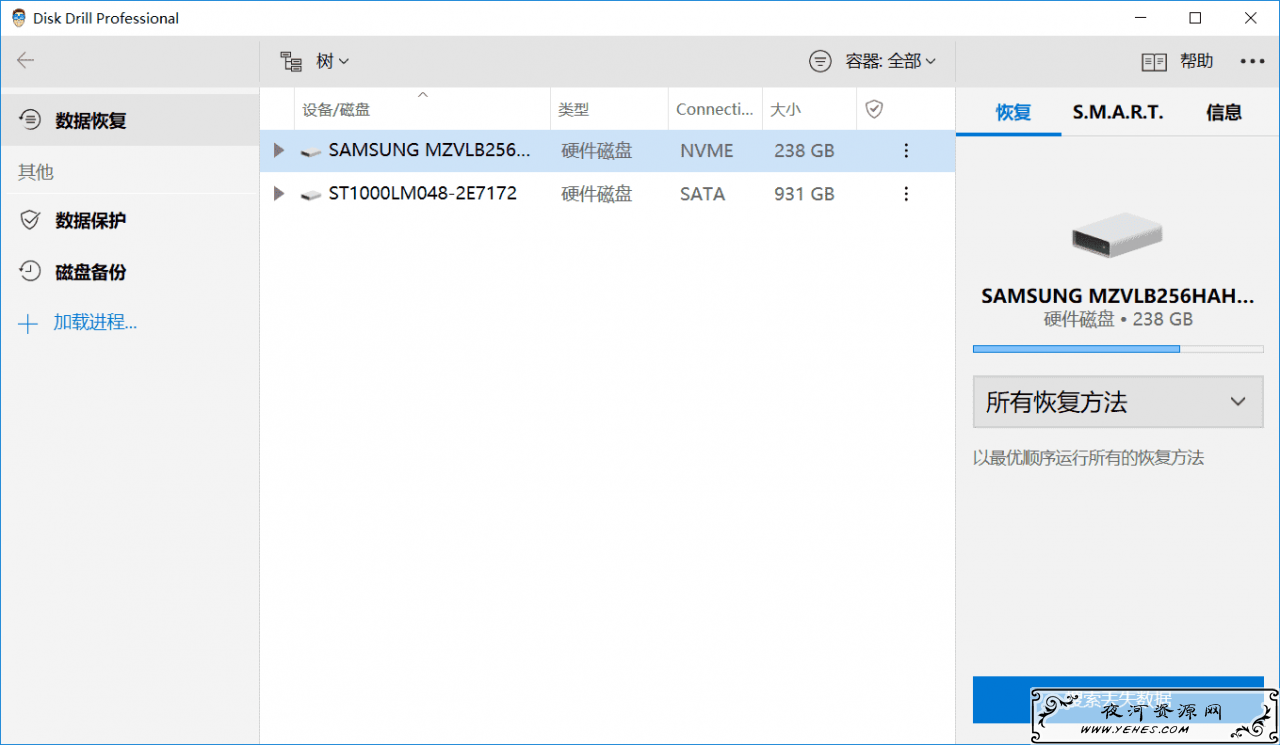Image resolution: width=1280 pixels, height=745 pixels.
Task: Sort by 设备/磁盘 column header
Action: tap(422, 109)
